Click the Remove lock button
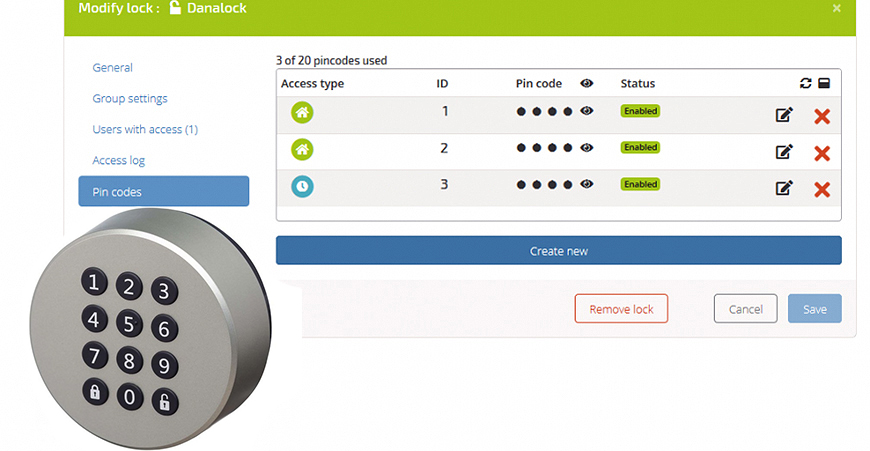The image size is (870, 451). tap(621, 309)
